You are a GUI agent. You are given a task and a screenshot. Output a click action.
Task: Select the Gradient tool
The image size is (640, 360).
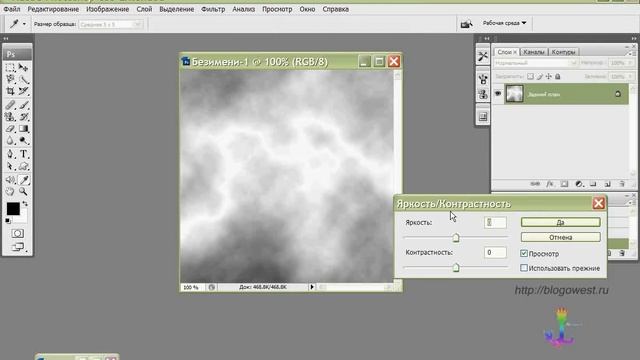pos(23,129)
